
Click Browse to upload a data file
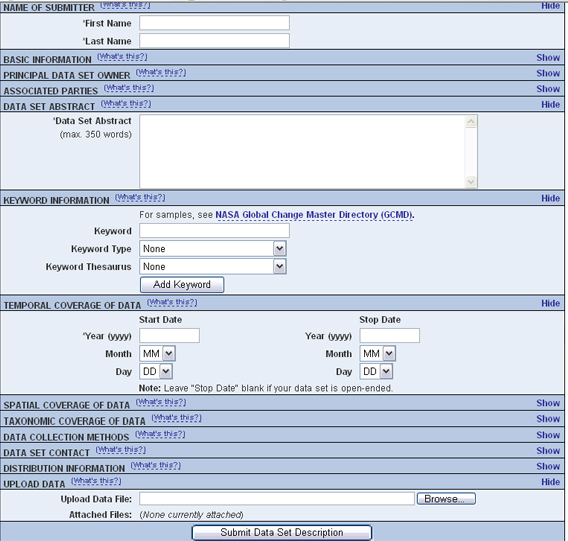pyautogui.click(x=446, y=499)
